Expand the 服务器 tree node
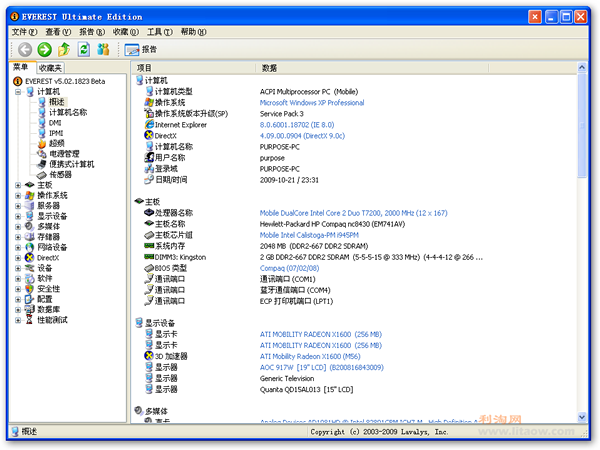This screenshot has width=600, height=450. tap(18, 206)
